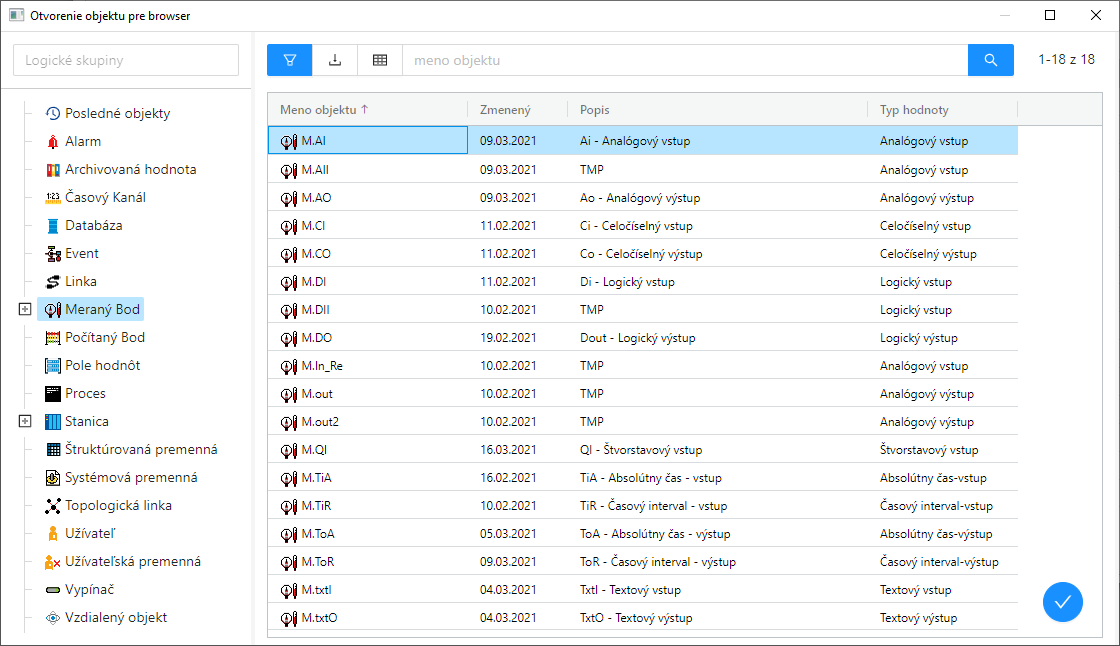Confirm selection with blue checkmark button
Screen dimensions: 1120x646
click(1063, 601)
